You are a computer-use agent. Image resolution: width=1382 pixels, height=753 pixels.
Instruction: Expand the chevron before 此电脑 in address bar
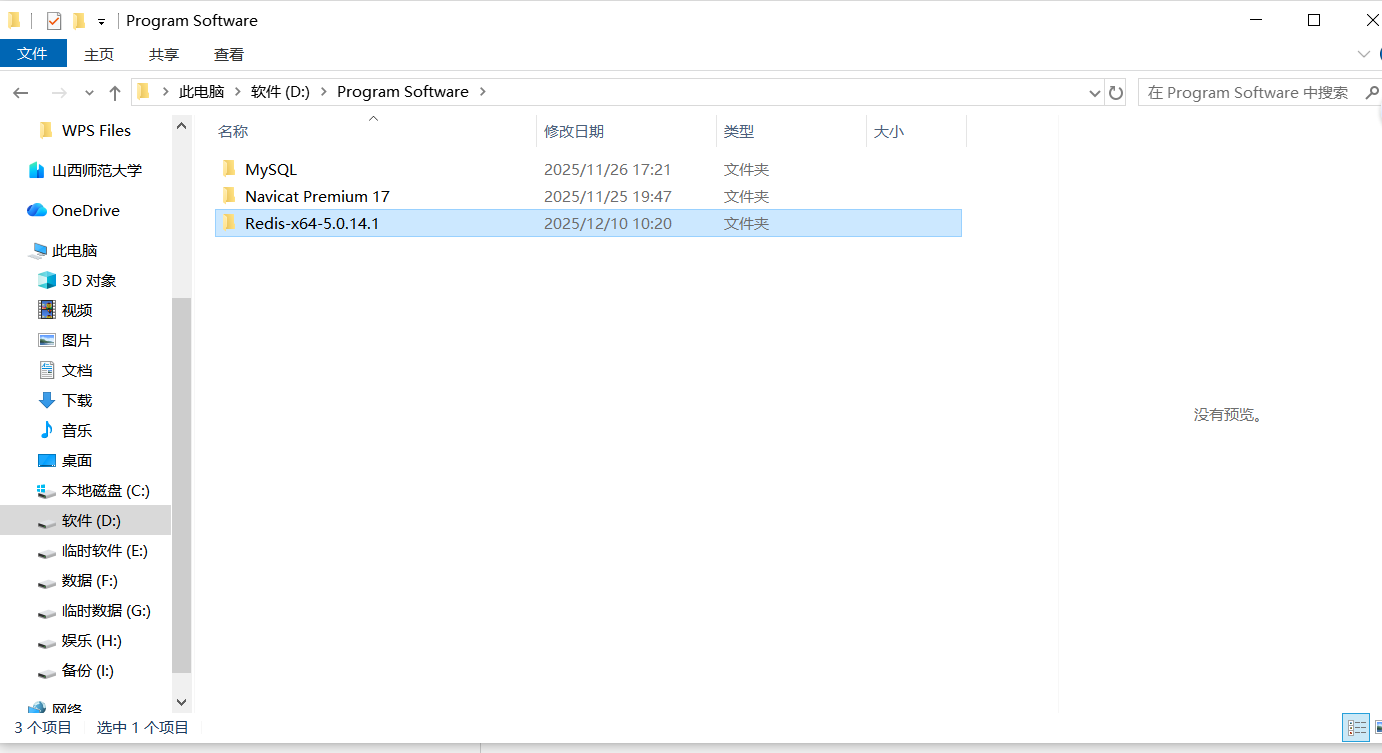(x=165, y=91)
